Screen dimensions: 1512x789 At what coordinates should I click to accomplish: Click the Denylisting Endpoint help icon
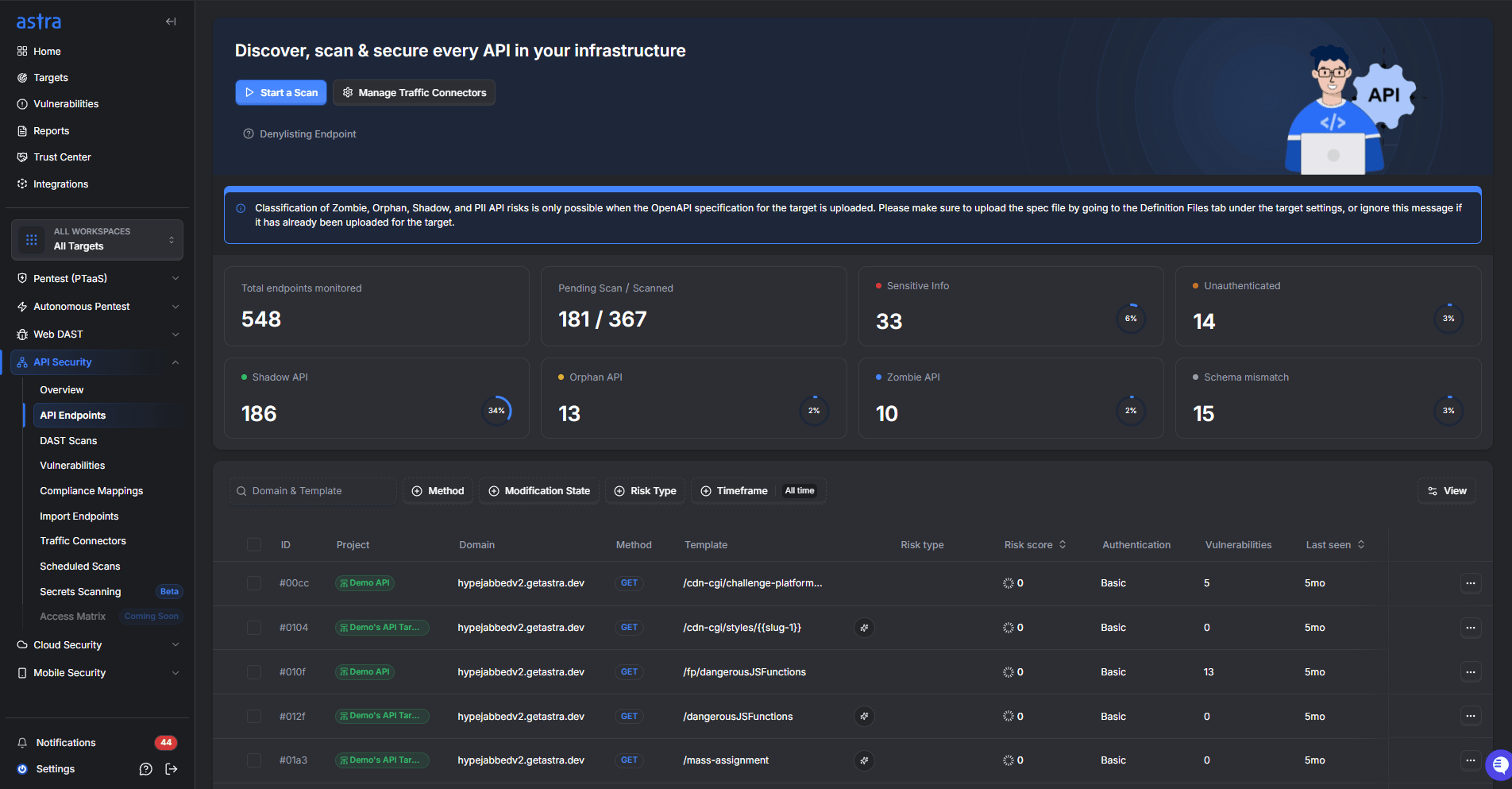(249, 134)
